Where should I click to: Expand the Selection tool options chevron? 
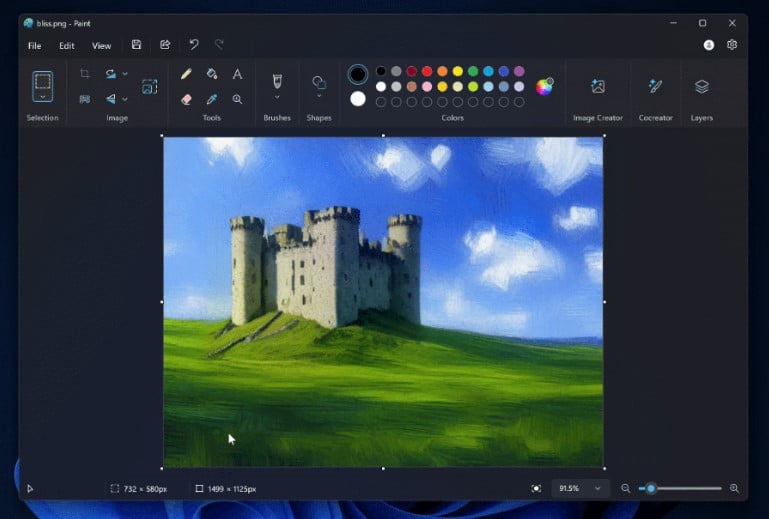click(x=43, y=97)
